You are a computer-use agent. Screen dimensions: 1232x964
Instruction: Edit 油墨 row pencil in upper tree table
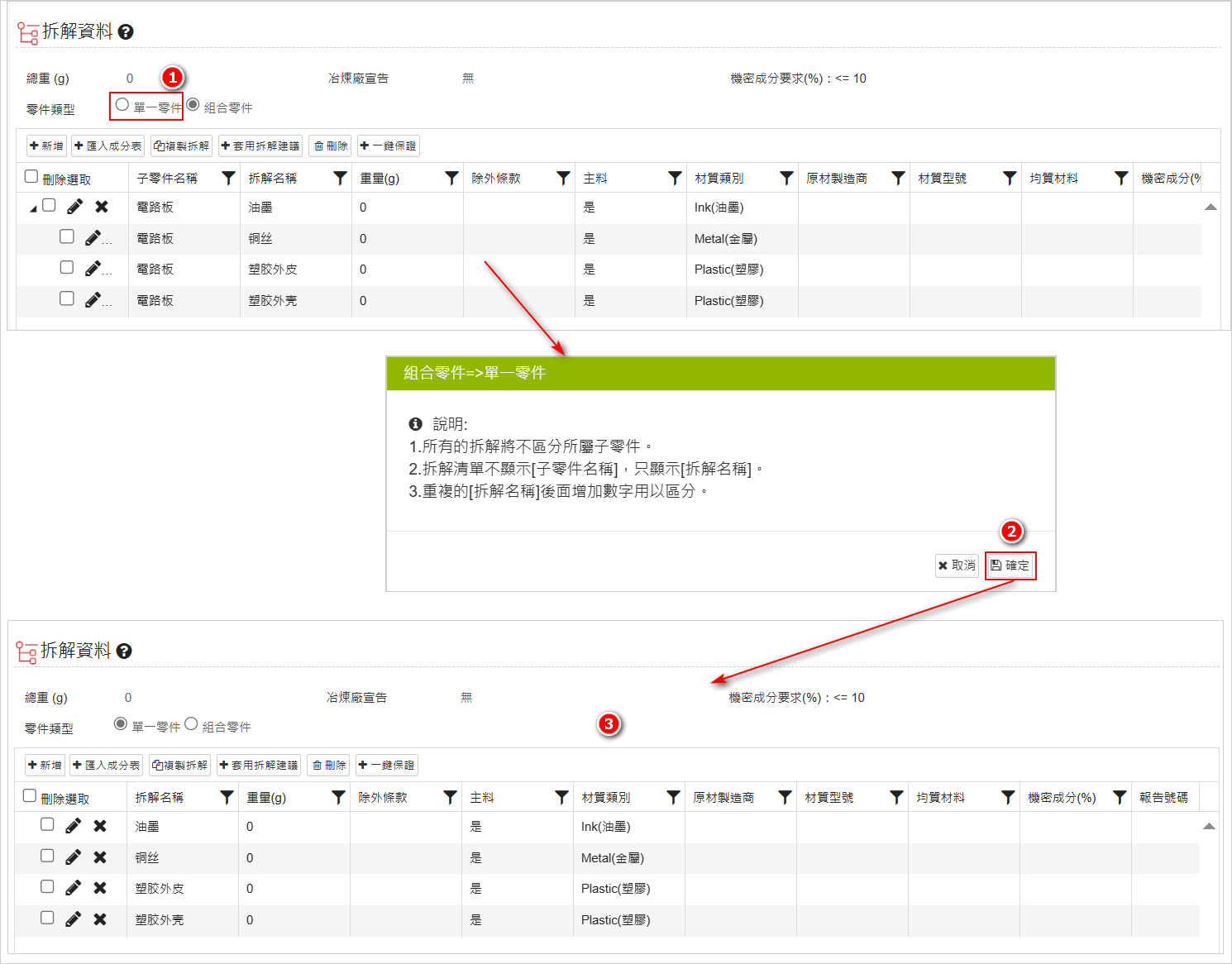[x=75, y=207]
